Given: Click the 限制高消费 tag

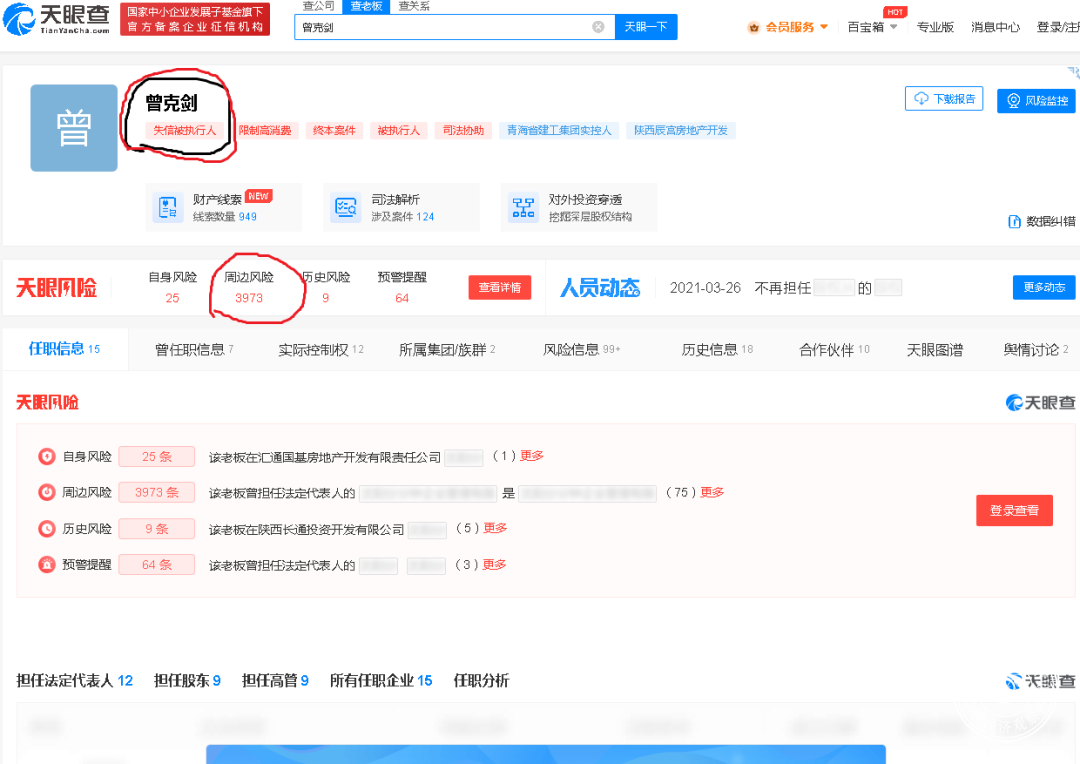Looking at the screenshot, I should coord(265,130).
